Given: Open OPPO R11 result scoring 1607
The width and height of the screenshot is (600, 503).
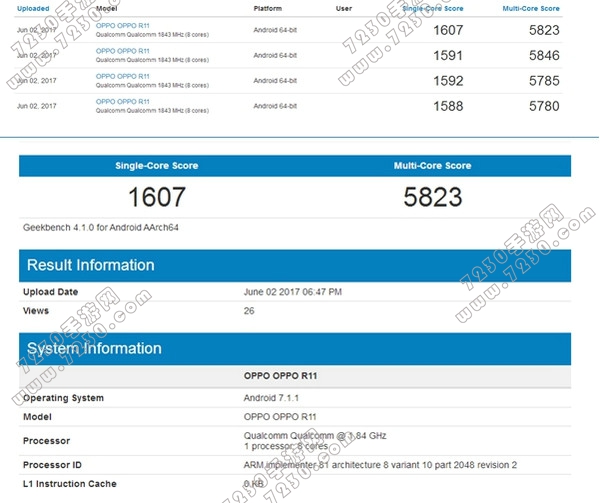Looking at the screenshot, I should pyautogui.click(x=122, y=26).
